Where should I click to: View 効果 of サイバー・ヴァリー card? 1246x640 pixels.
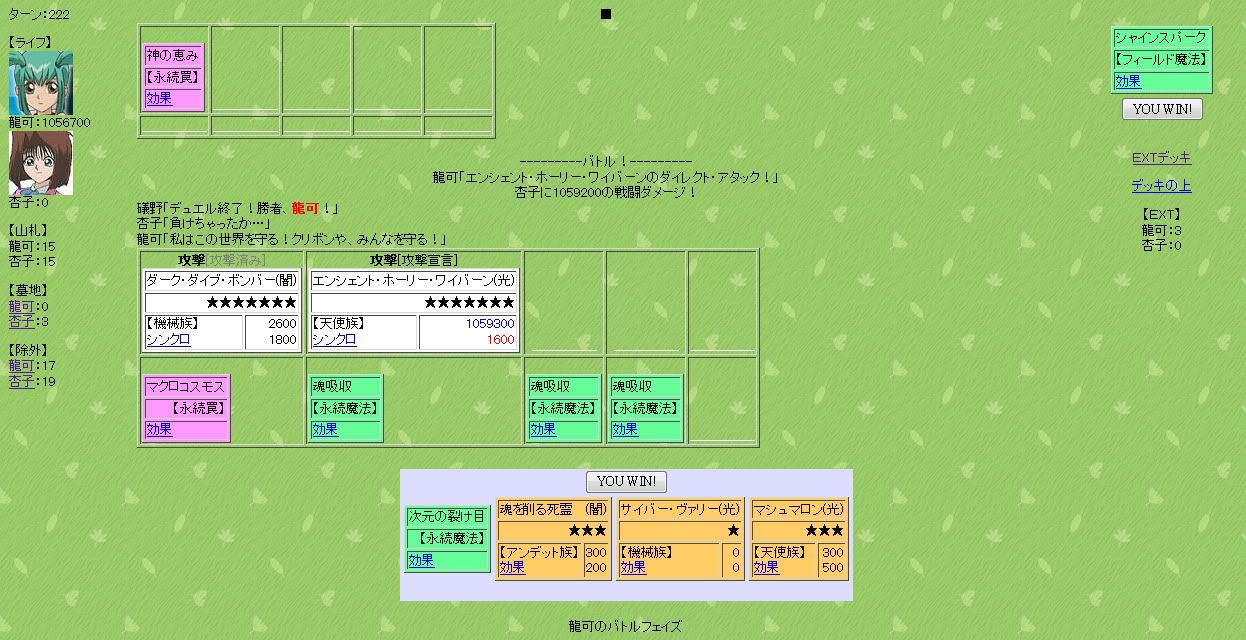(x=633, y=567)
